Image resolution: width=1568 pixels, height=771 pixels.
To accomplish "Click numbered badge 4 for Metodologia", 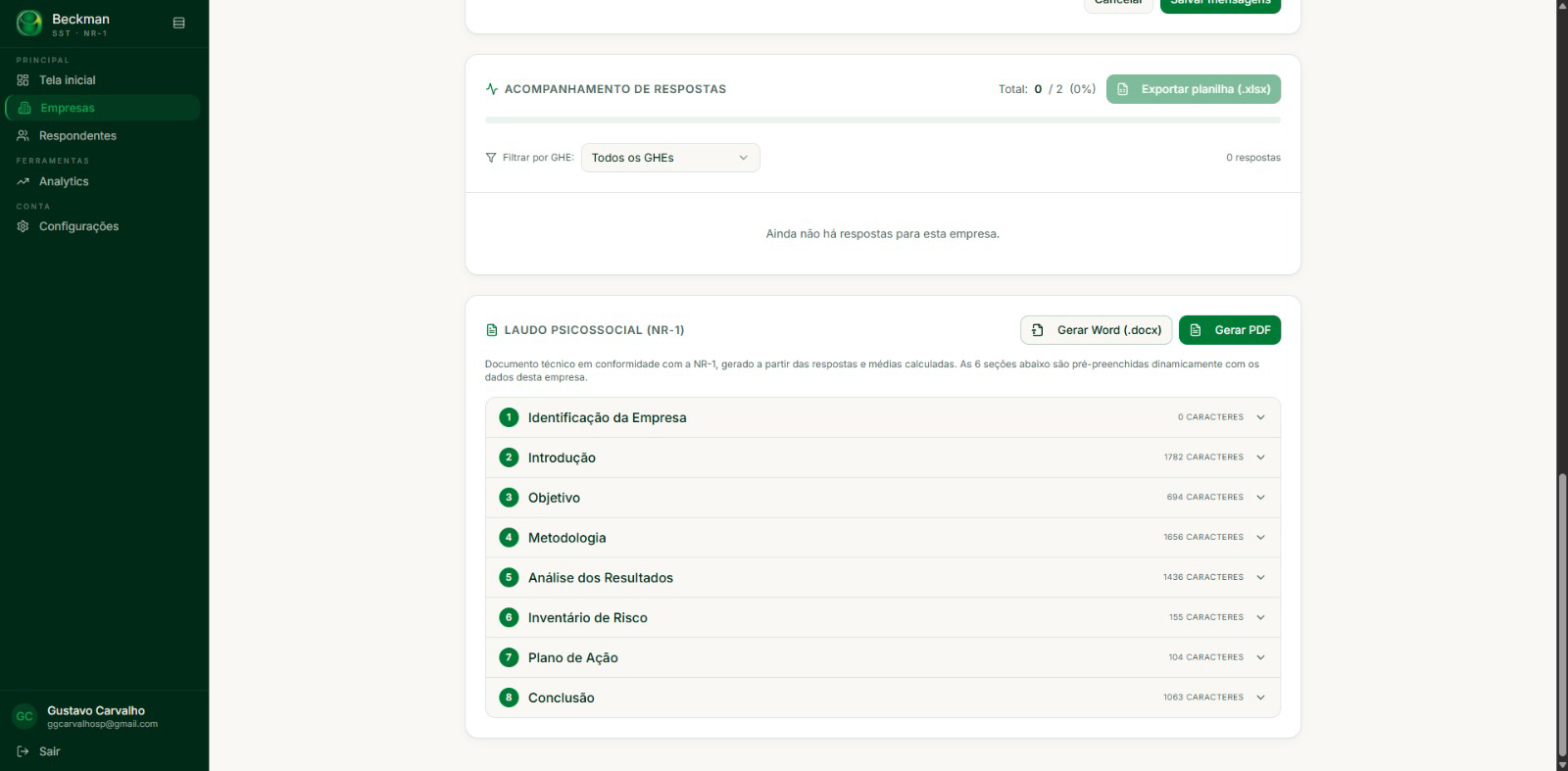I will tap(509, 537).
